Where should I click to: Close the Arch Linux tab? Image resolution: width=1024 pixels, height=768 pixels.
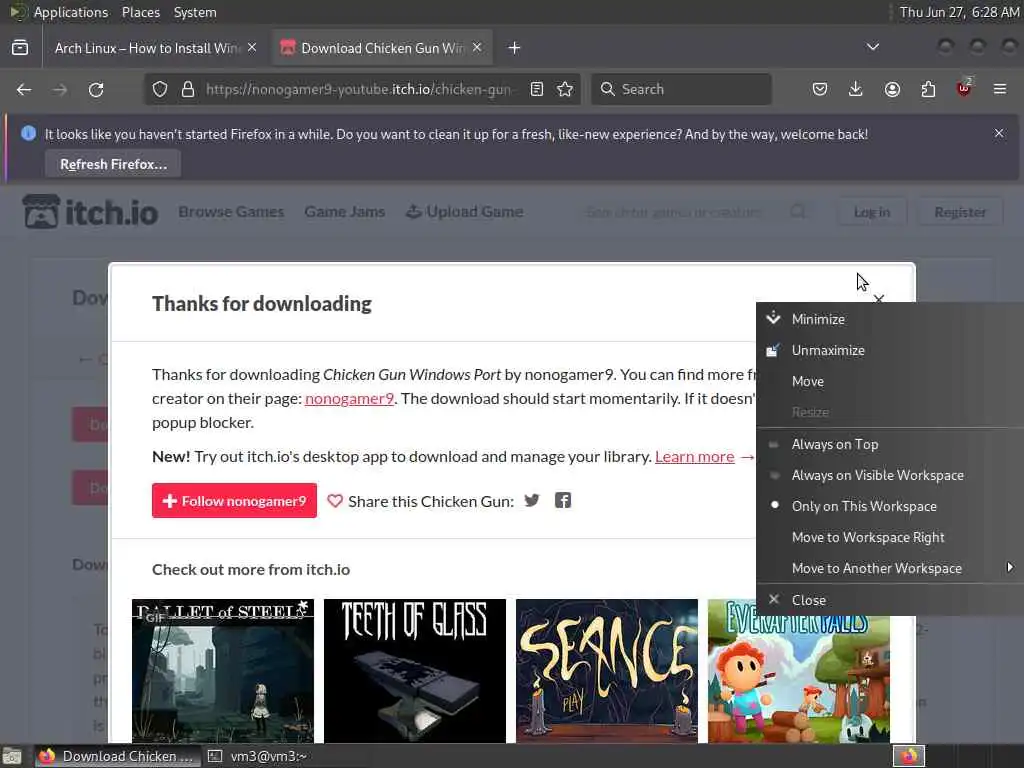pyautogui.click(x=252, y=48)
